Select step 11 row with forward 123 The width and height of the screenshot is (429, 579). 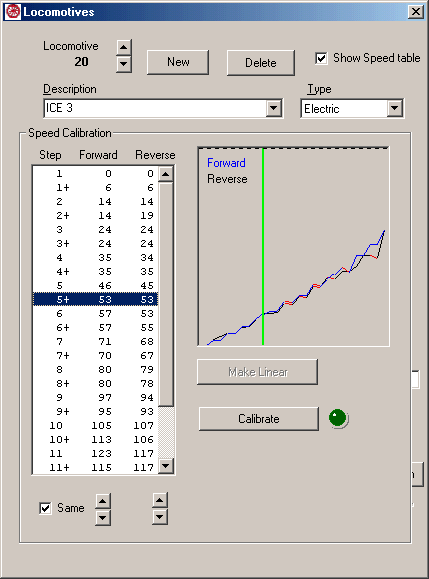[x=95, y=454]
